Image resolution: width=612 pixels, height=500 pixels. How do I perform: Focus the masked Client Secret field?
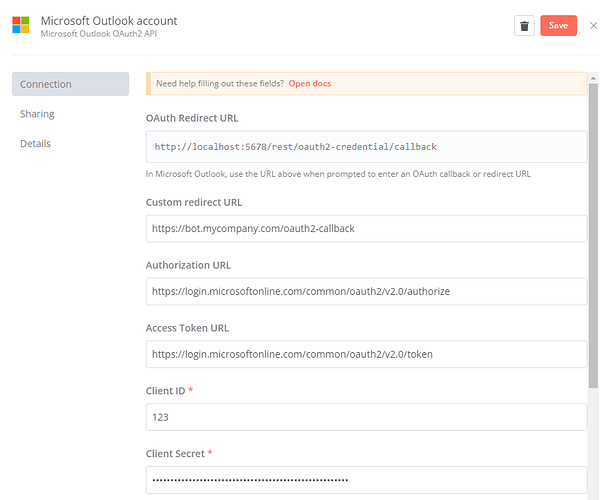(x=366, y=480)
